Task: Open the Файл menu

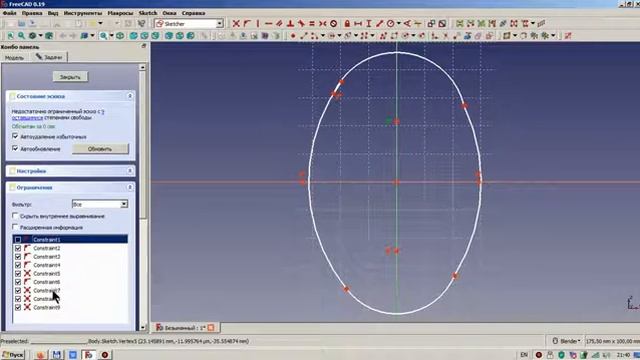Action: point(9,13)
